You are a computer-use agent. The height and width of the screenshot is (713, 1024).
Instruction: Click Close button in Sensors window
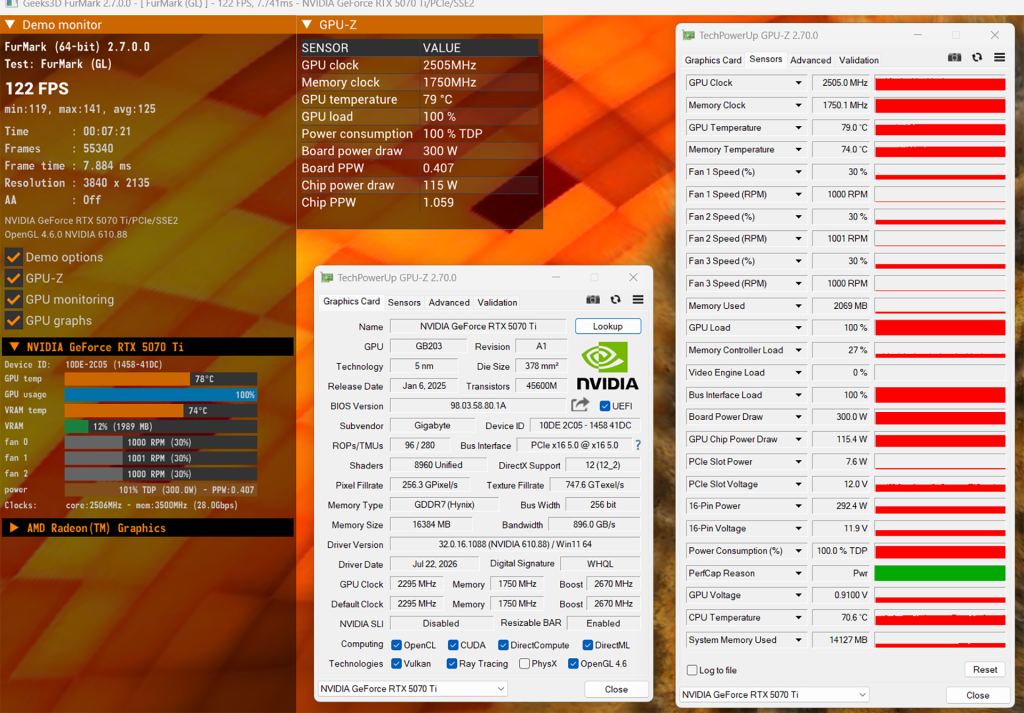(978, 695)
